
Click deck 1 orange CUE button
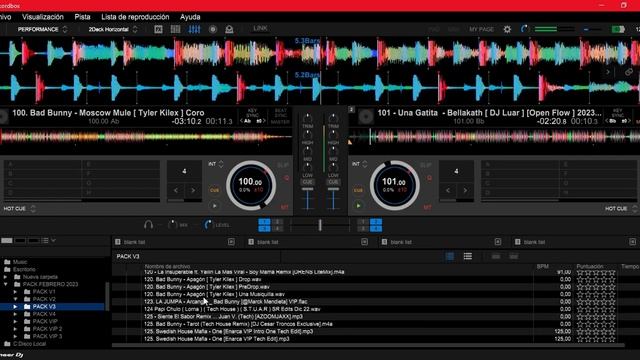[214, 190]
